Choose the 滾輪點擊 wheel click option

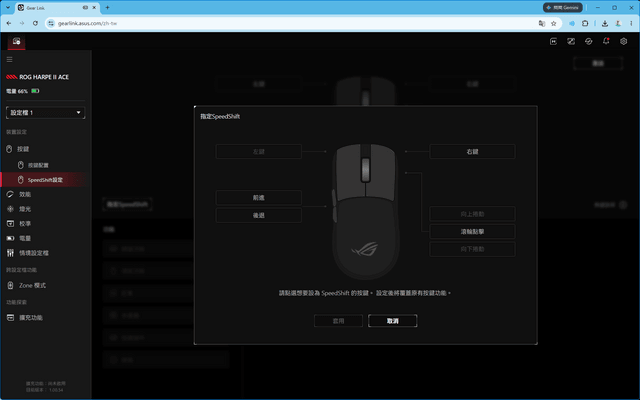472,231
